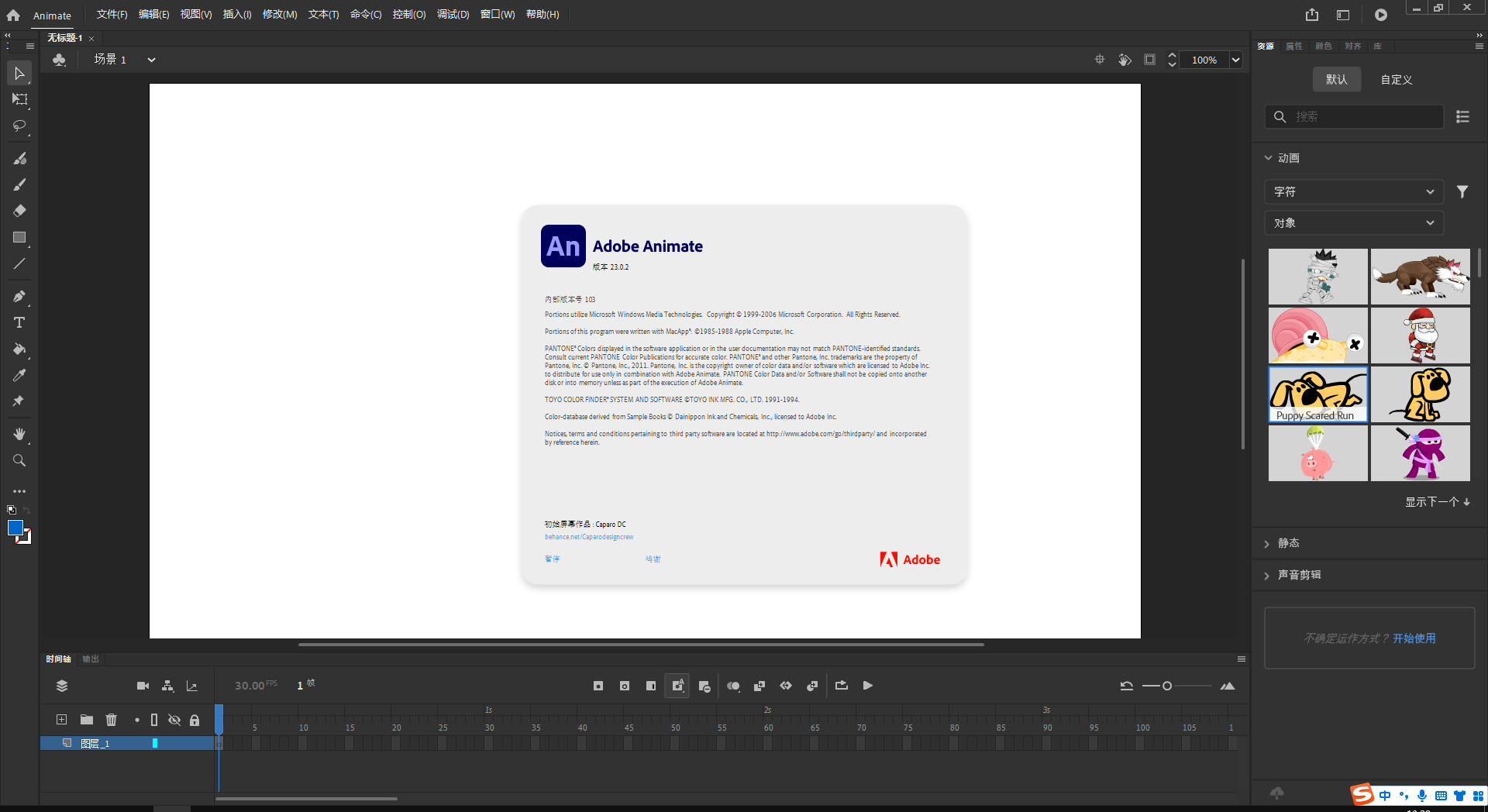Viewport: 1488px width, 812px height.
Task: Switch to the 库 panel tab
Action: pos(1376,46)
